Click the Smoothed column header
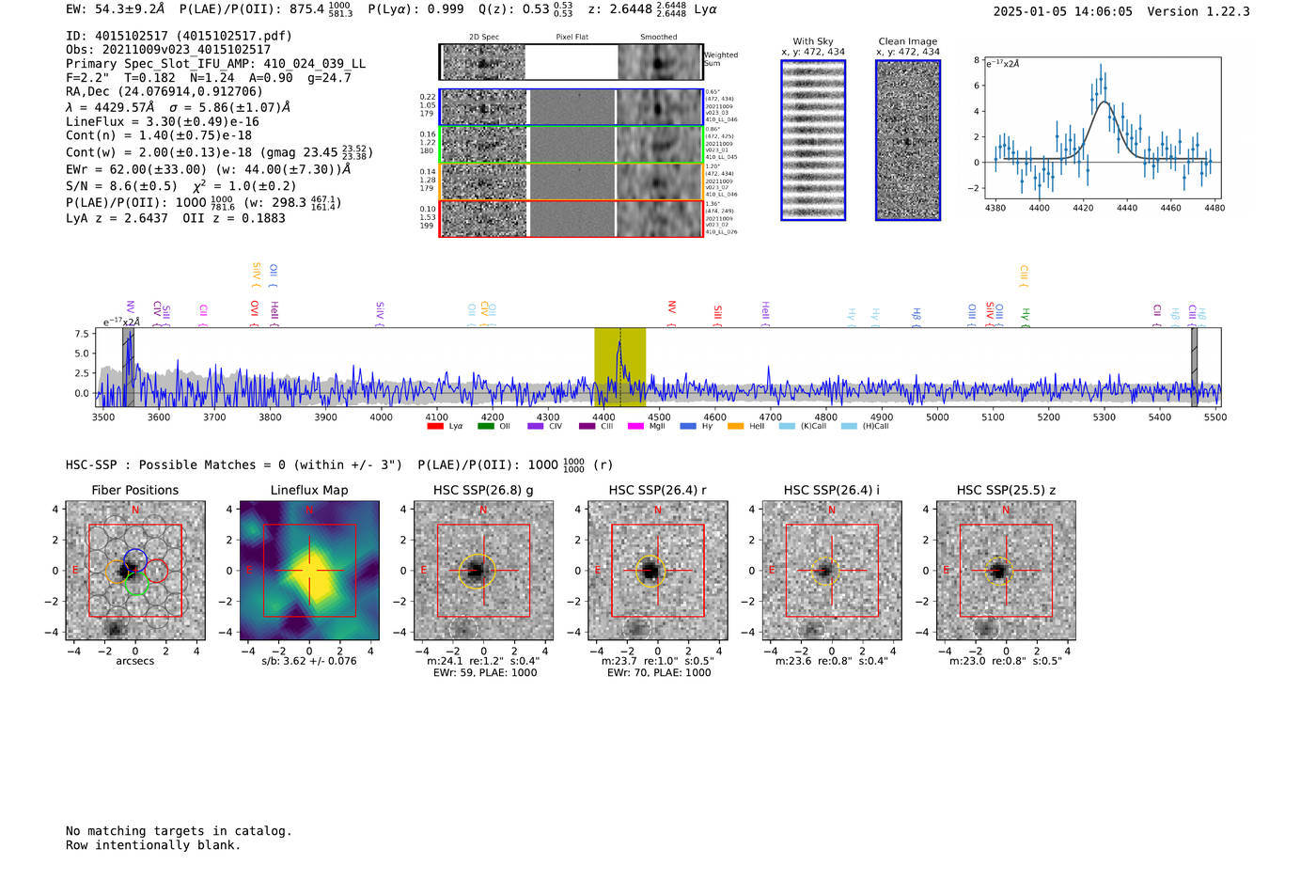 coord(659,38)
